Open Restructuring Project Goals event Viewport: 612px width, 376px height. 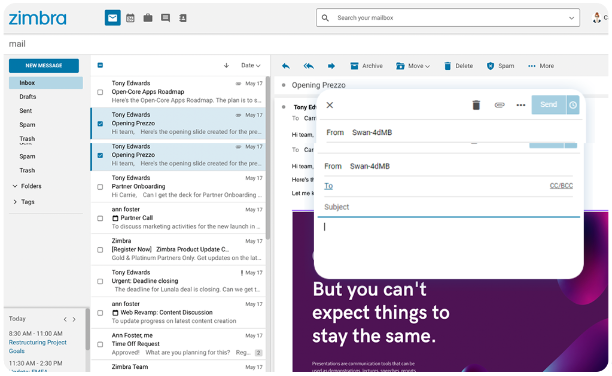pyautogui.click(x=37, y=347)
